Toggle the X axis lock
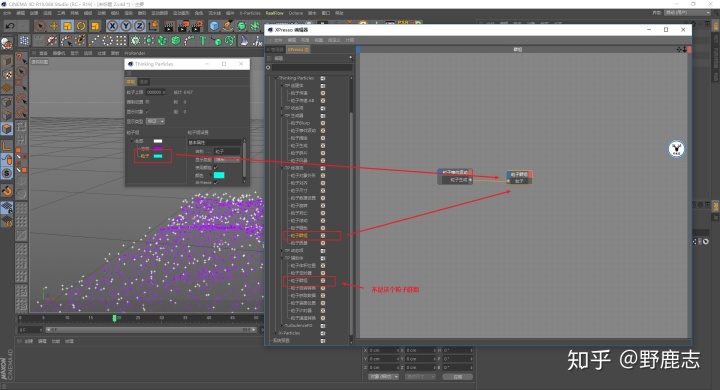This screenshot has height=390, width=720. click(x=112, y=26)
